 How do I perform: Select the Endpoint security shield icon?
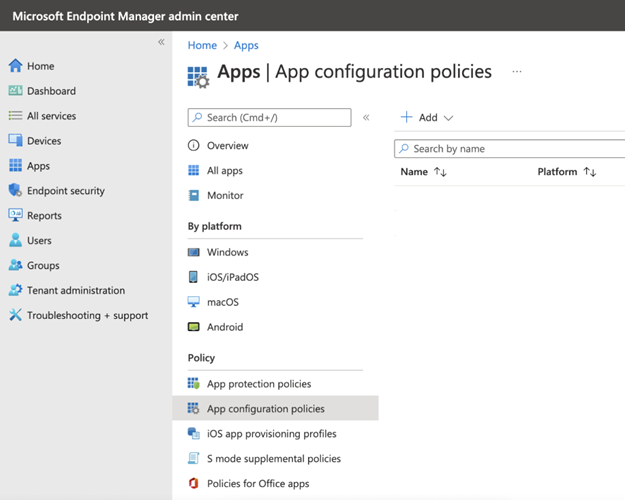(15, 191)
